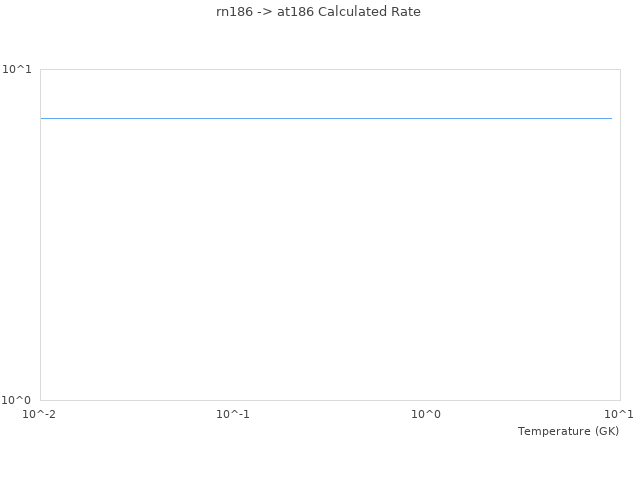
Task: Click the right end of the blue line
Action: 611,118
